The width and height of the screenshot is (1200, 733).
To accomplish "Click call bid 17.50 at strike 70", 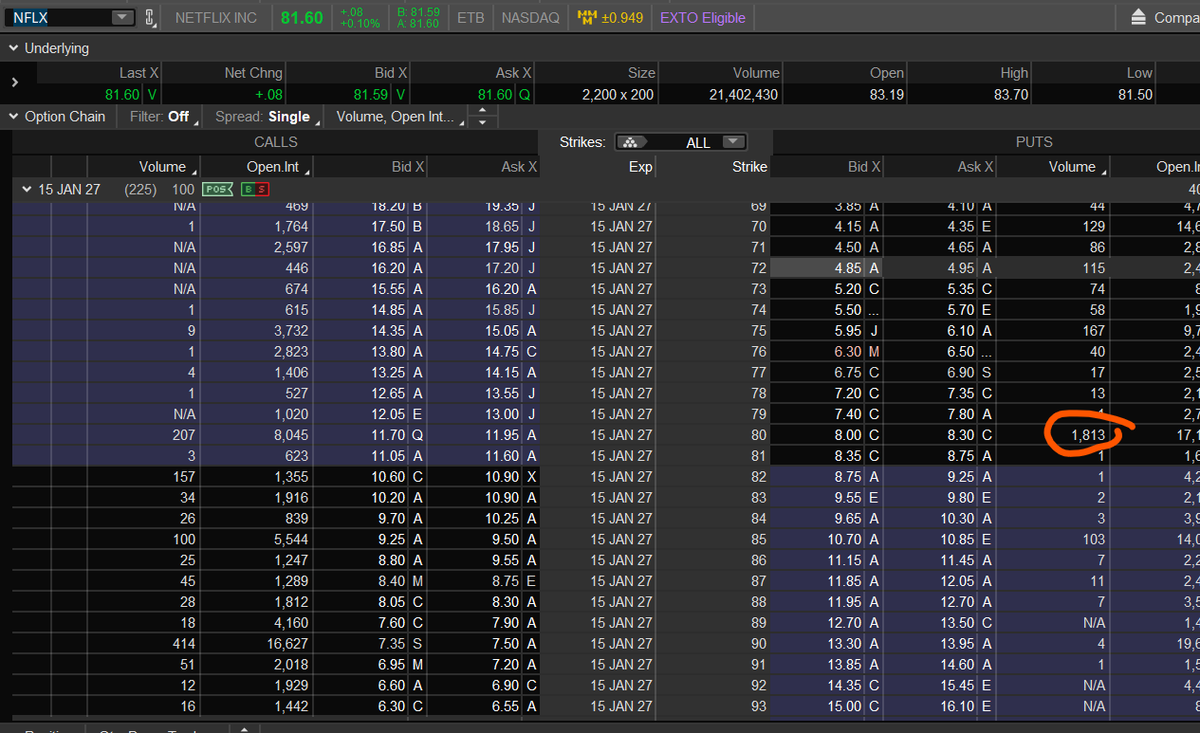I will 387,227.
